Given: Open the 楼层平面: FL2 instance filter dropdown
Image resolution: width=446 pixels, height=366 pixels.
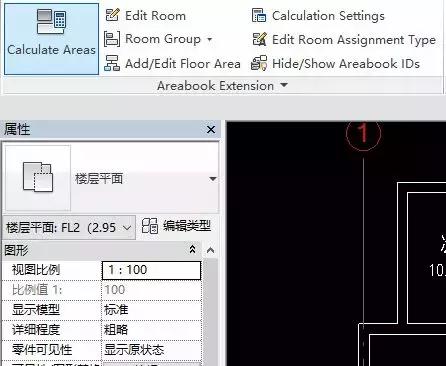Looking at the screenshot, I should tap(69, 228).
